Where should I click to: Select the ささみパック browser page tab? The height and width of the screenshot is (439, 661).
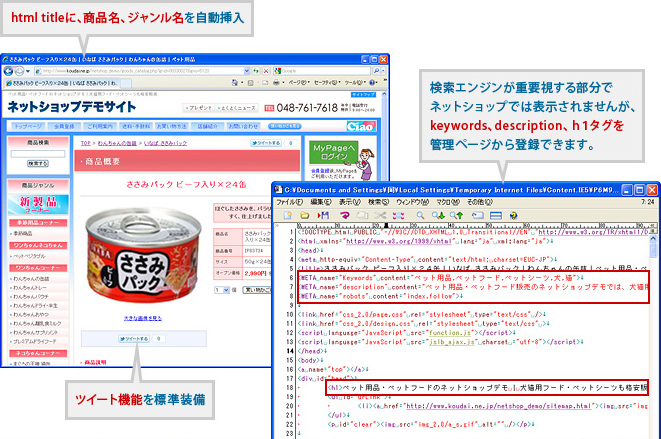[62, 83]
